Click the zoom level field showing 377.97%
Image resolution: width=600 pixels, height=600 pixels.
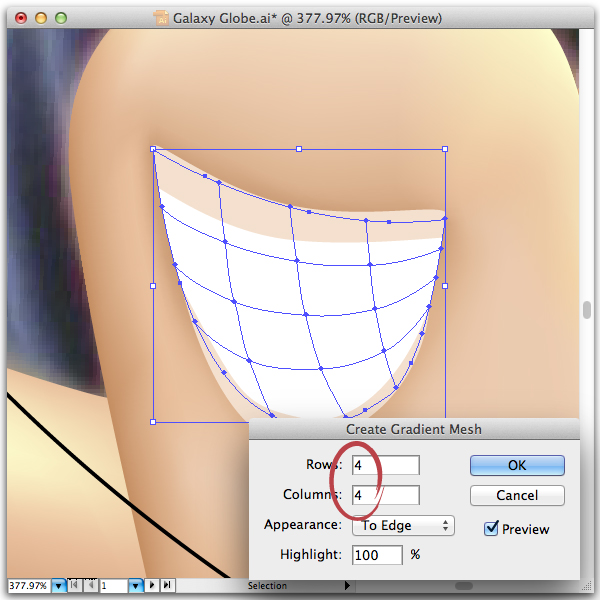(x=29, y=586)
